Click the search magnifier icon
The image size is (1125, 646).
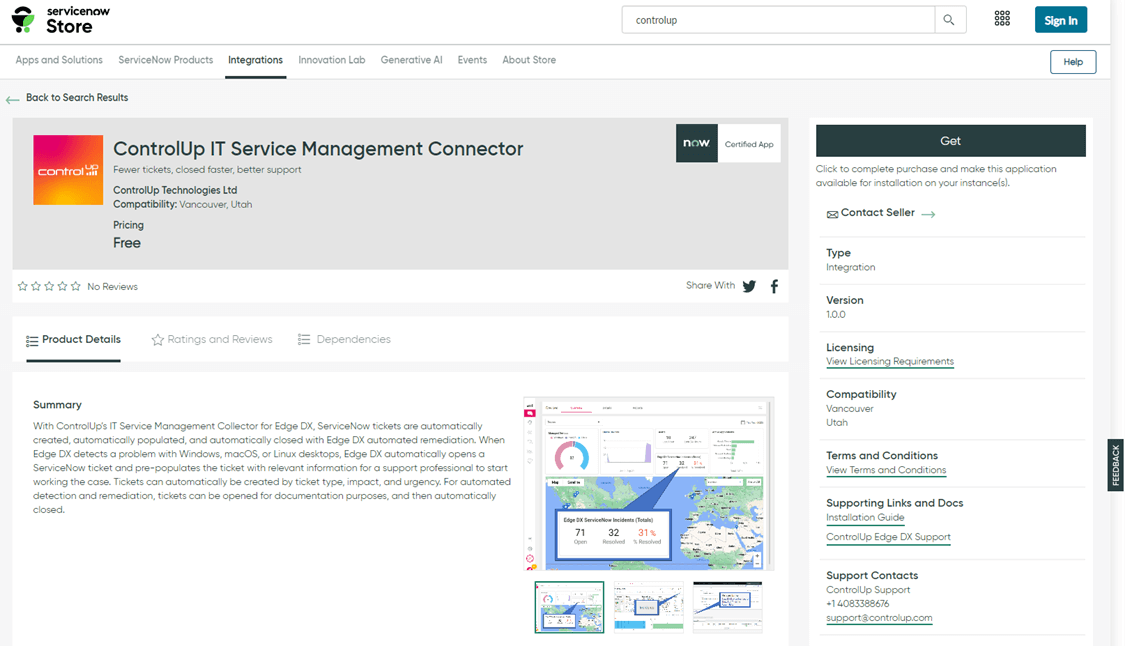point(949,20)
